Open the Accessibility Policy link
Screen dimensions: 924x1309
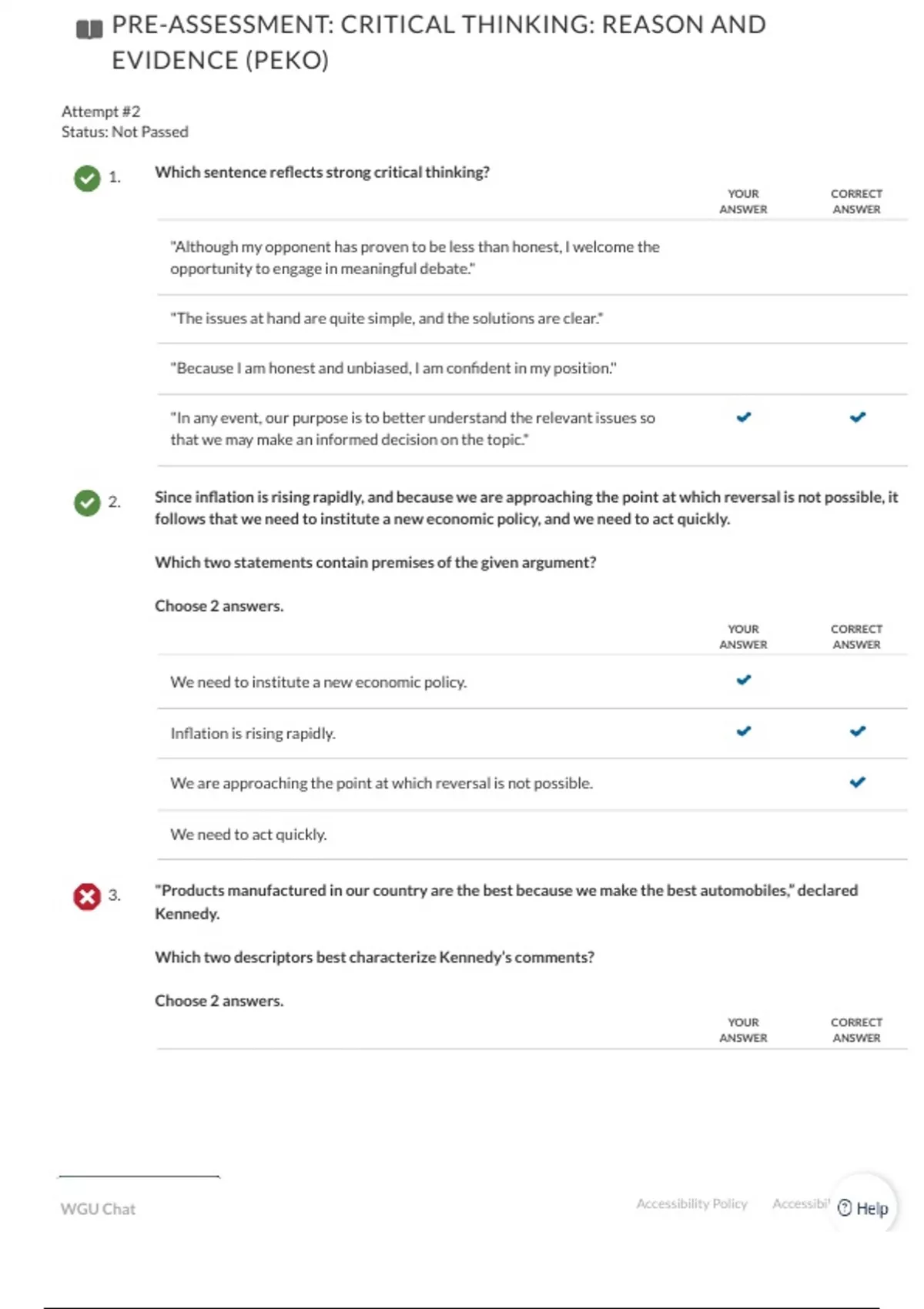691,1204
